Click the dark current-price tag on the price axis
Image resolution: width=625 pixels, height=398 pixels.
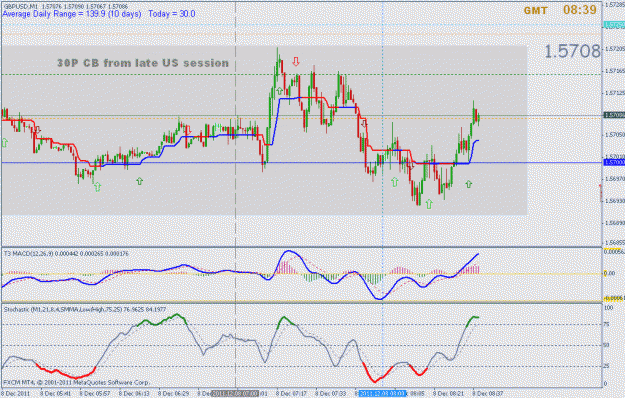[x=614, y=115]
